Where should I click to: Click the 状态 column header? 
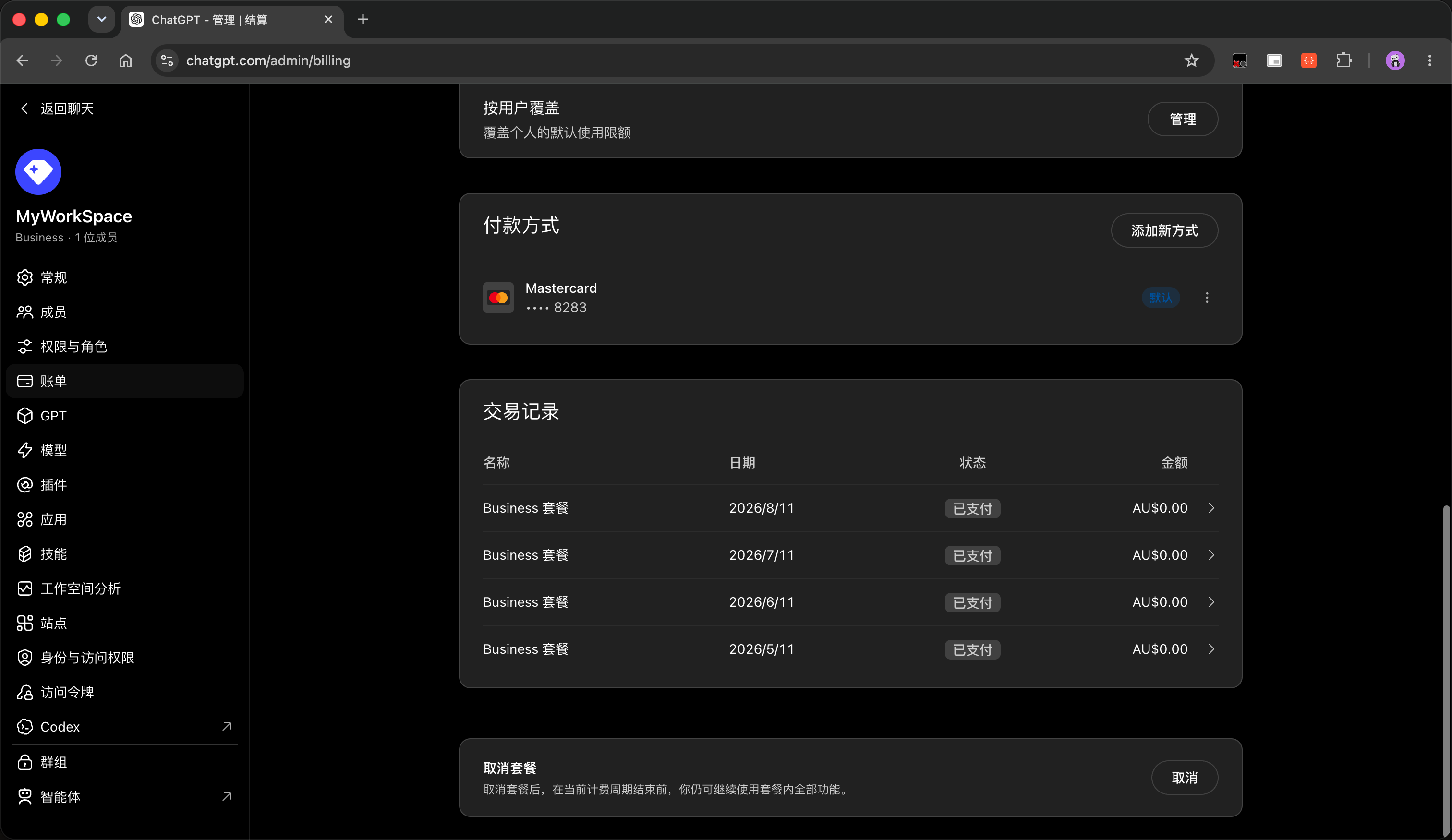click(973, 463)
